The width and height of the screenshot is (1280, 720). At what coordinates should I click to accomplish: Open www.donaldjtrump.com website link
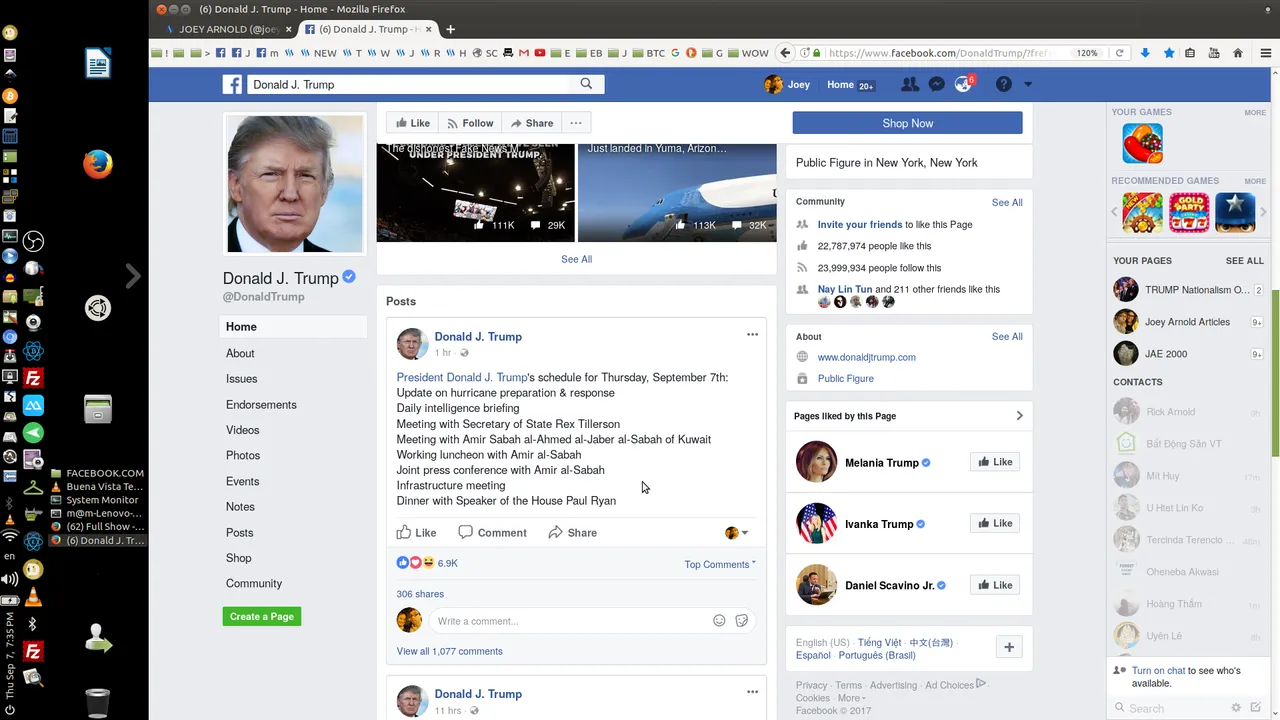pos(866,357)
